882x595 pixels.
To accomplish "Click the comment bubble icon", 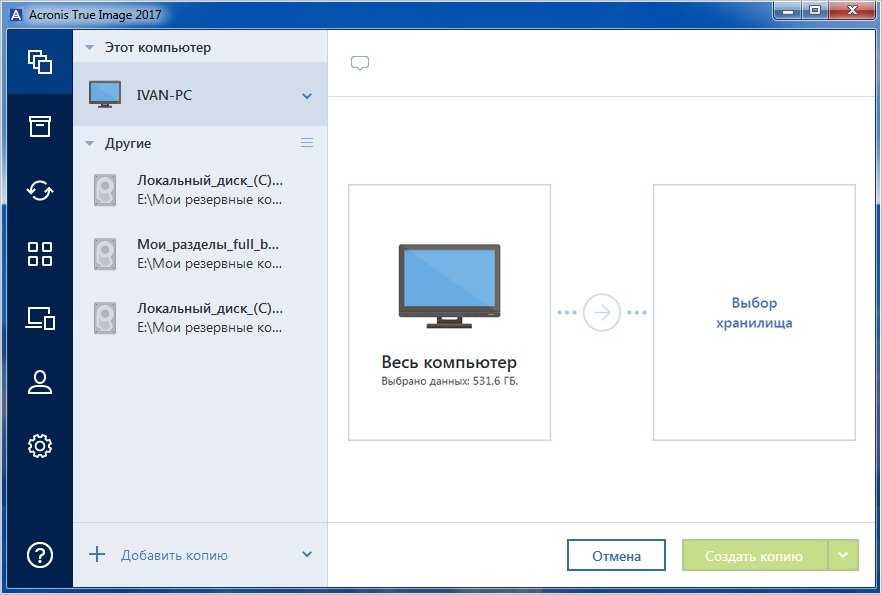I will pyautogui.click(x=360, y=64).
